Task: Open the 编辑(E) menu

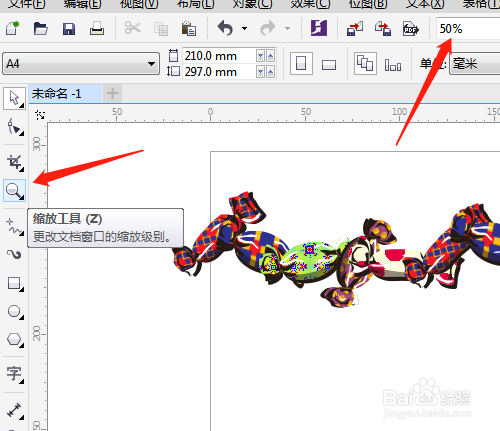Action: click(83, 4)
